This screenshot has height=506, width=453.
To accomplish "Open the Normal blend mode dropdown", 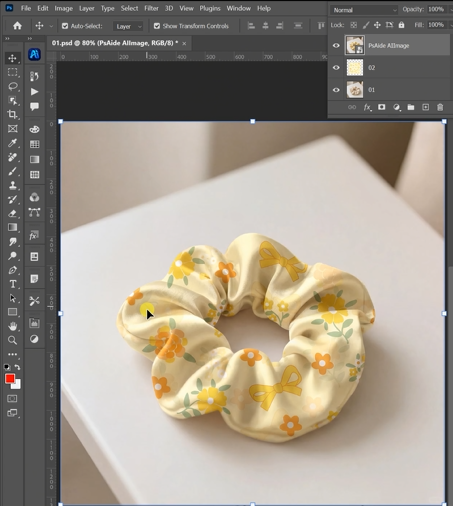I will pos(365,10).
